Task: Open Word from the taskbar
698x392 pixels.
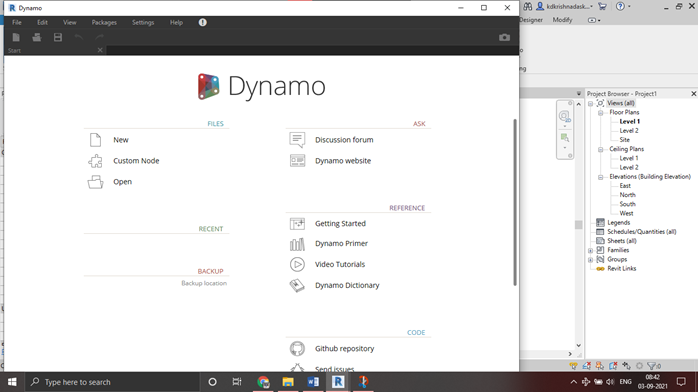Action: point(313,382)
